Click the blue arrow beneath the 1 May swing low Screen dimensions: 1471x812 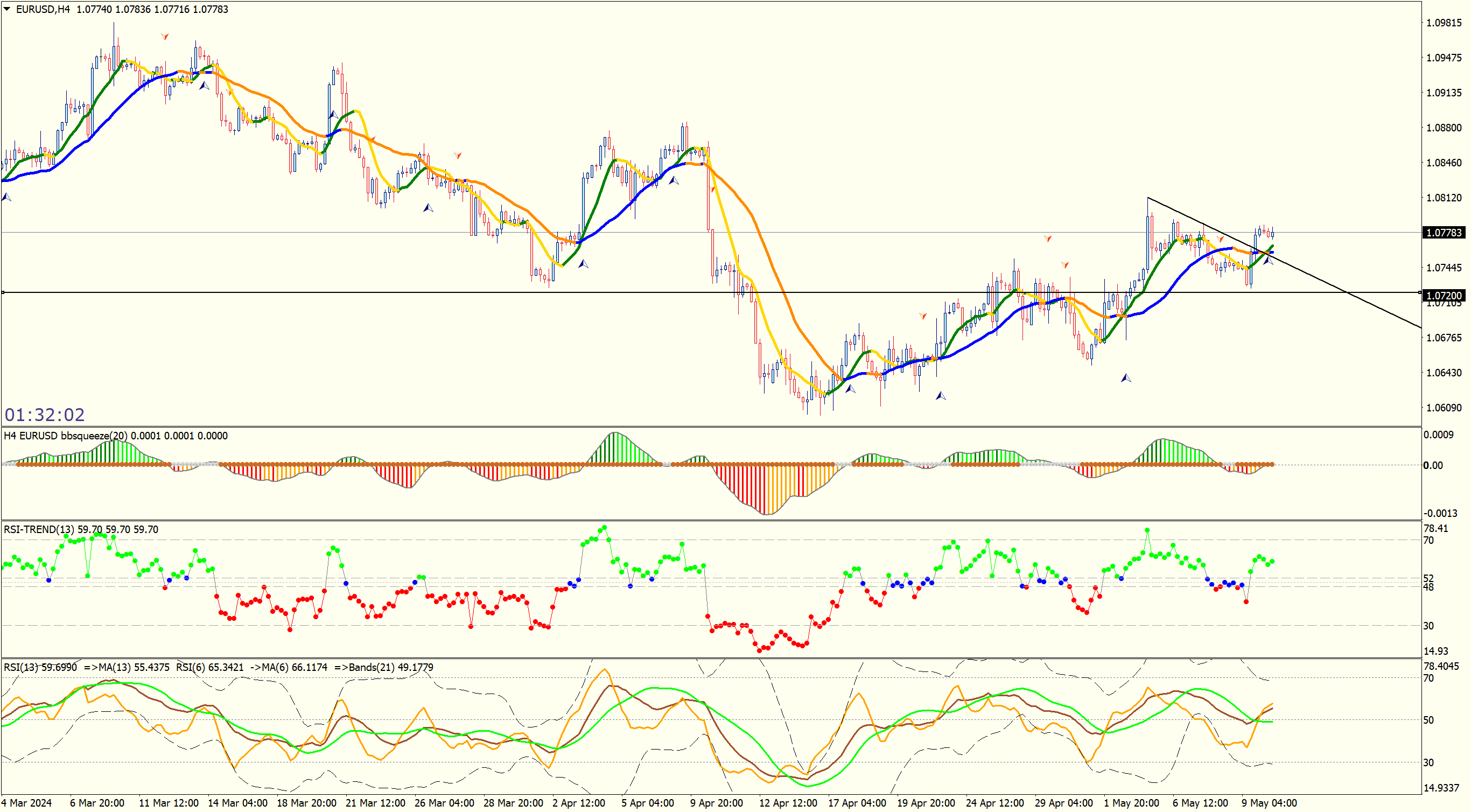[1125, 378]
